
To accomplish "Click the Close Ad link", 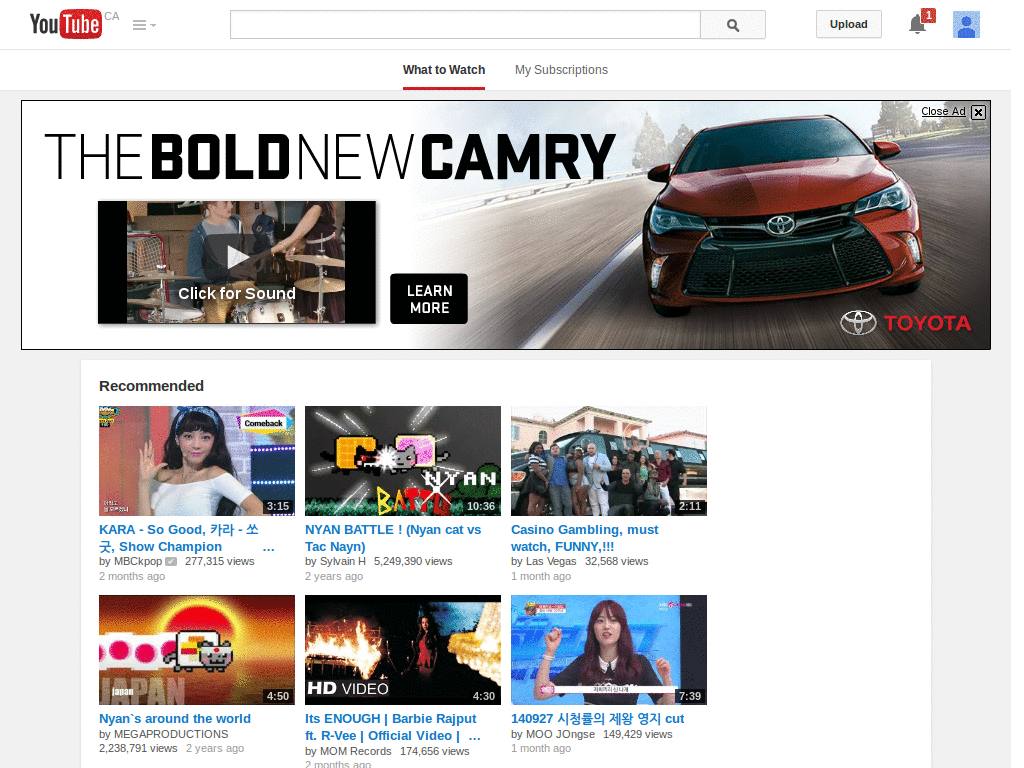I will click(x=943, y=111).
